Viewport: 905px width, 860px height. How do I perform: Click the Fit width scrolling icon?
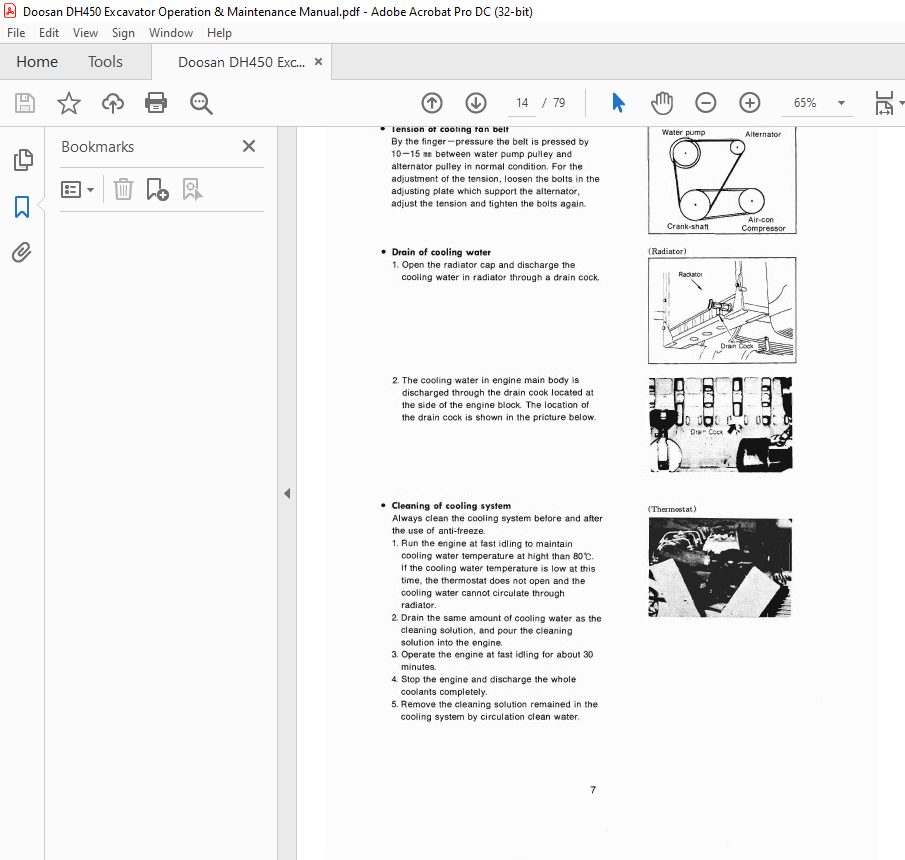(x=884, y=103)
